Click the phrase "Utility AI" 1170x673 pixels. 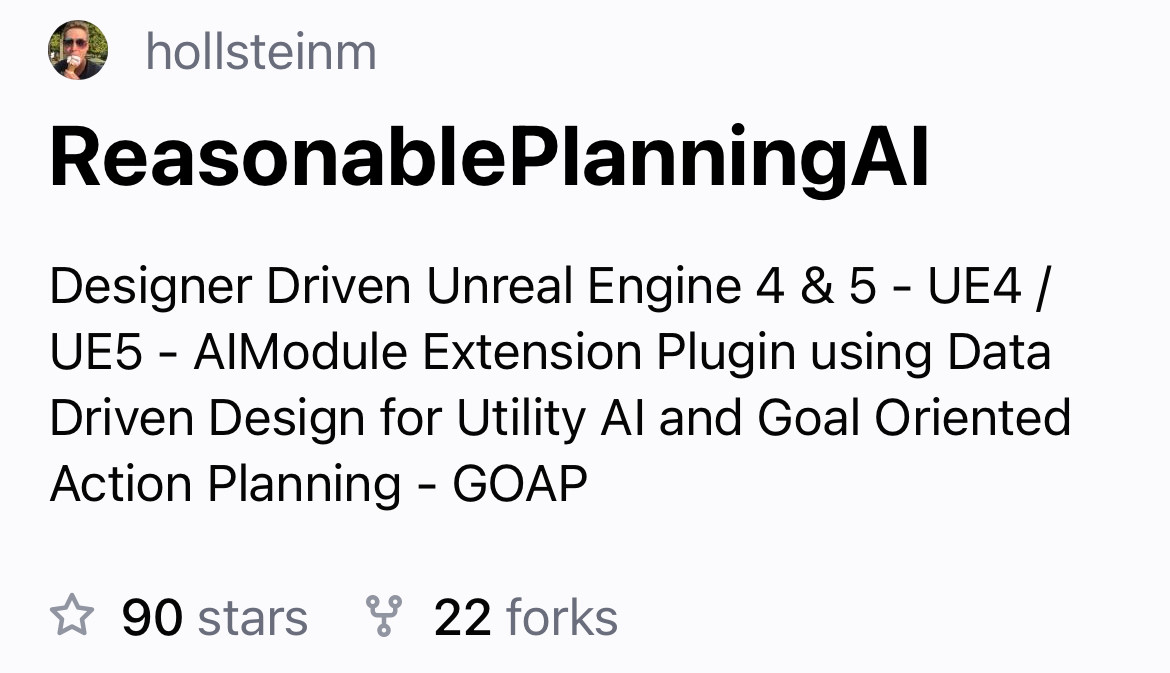tap(551, 419)
